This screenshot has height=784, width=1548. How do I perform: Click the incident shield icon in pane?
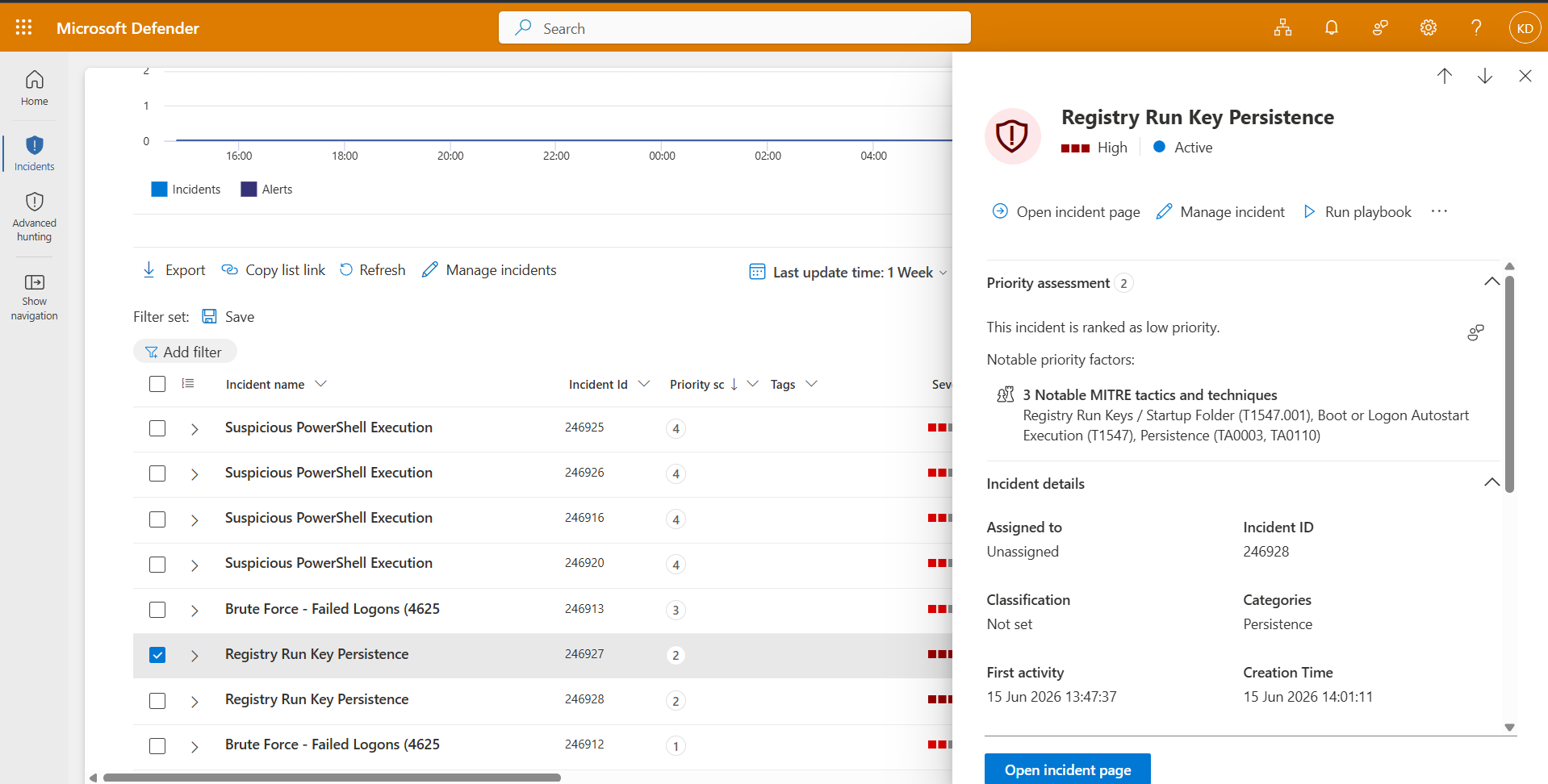[x=1012, y=136]
